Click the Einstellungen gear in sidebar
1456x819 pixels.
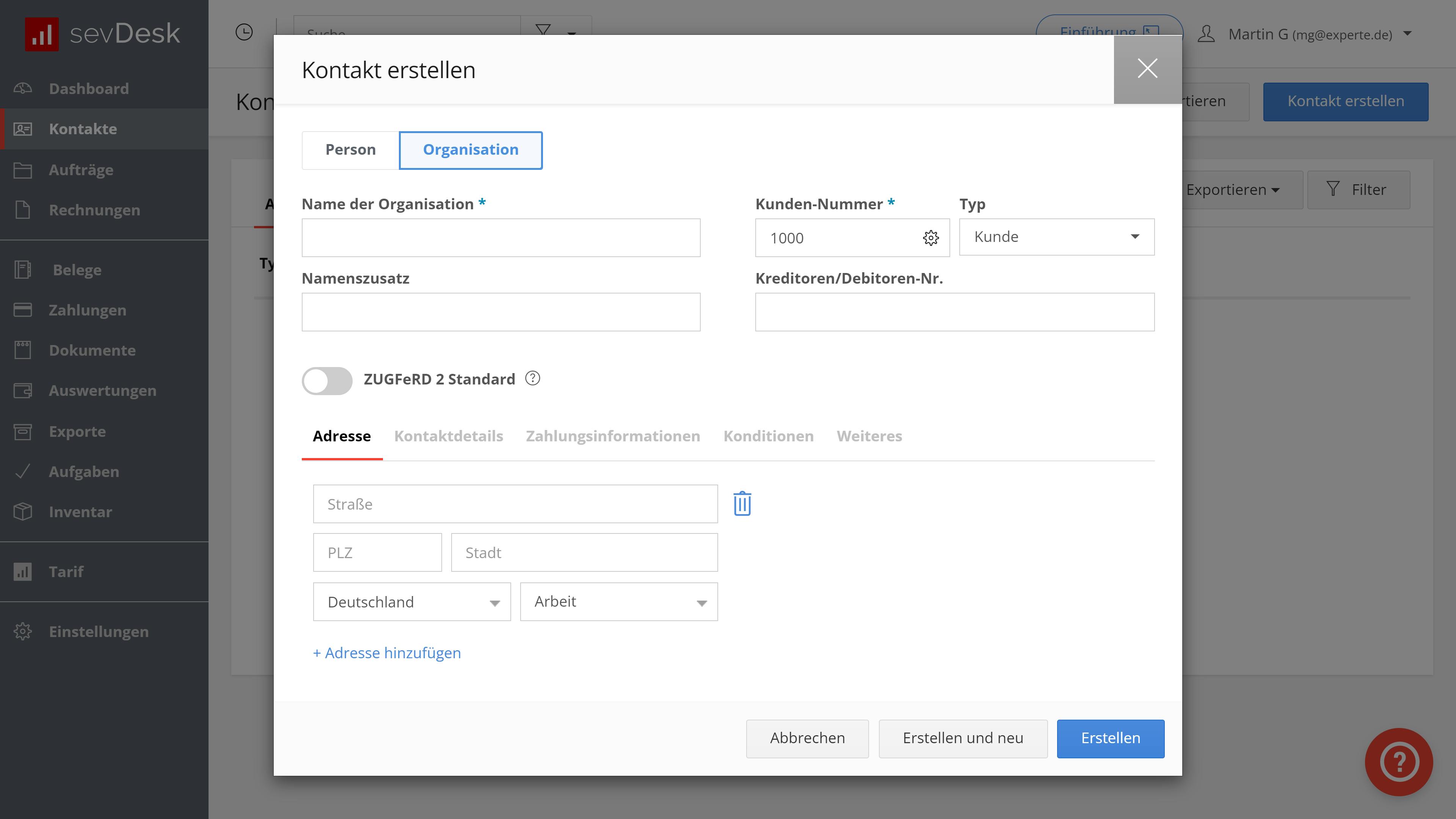tap(23, 631)
